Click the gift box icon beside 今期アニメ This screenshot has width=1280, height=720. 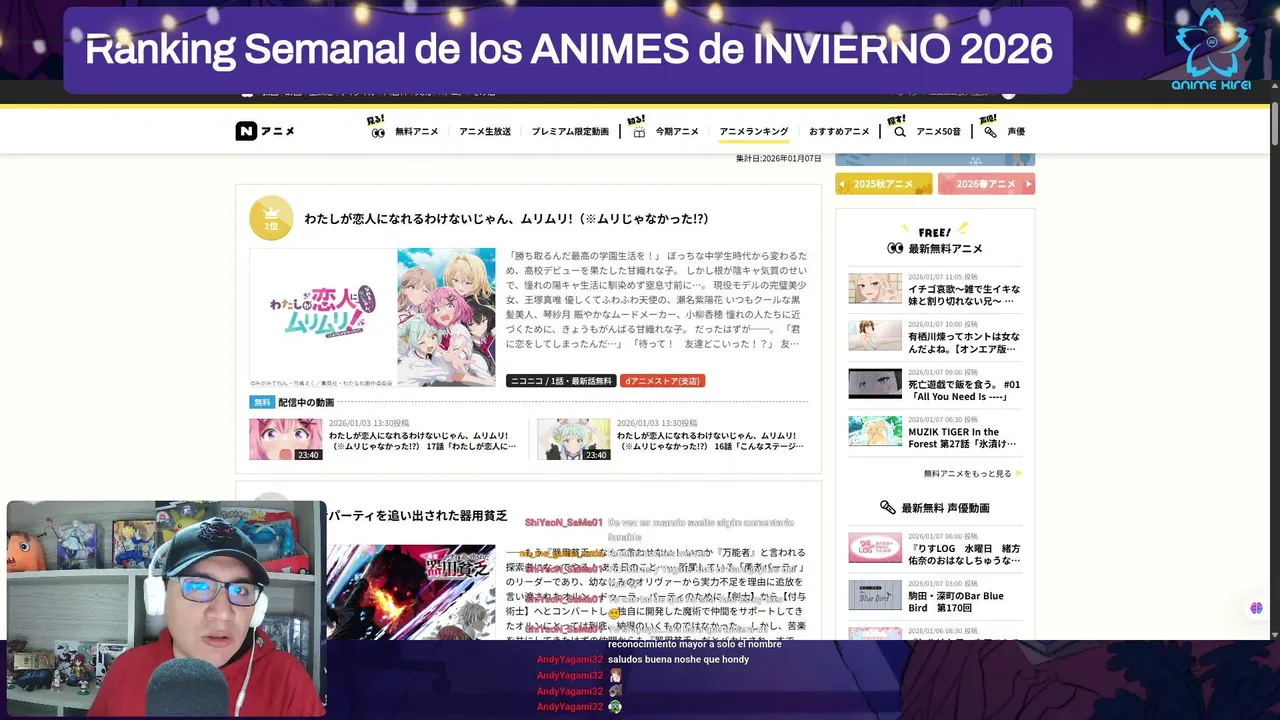point(639,132)
